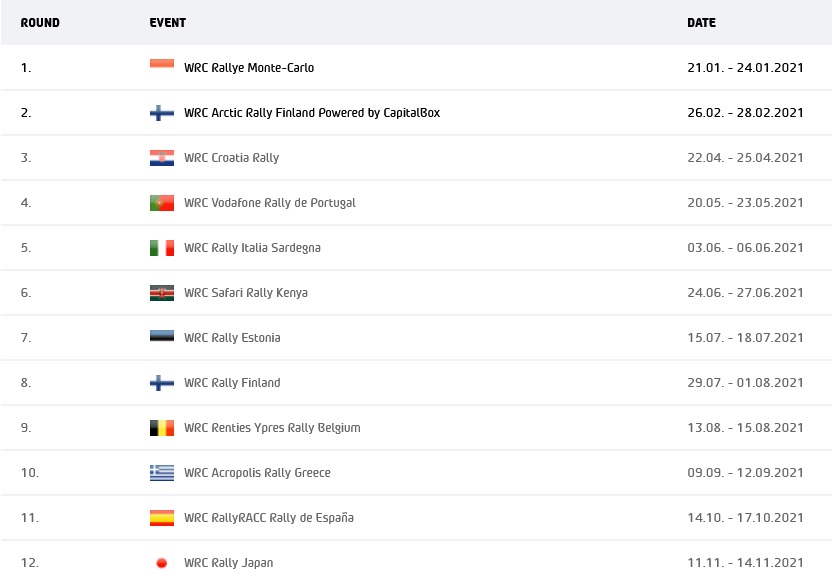The width and height of the screenshot is (832, 583).
Task: Click the Kenya flag icon
Action: coord(162,293)
